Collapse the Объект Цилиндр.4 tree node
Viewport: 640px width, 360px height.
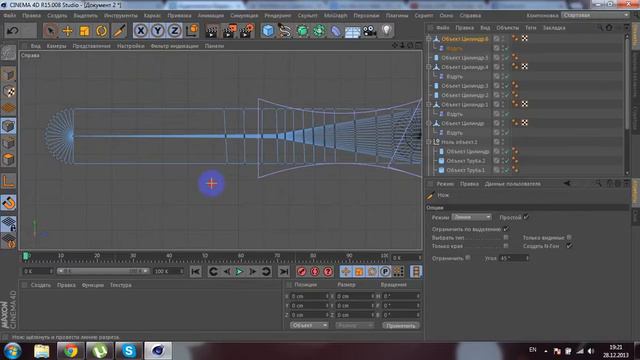coord(429,67)
